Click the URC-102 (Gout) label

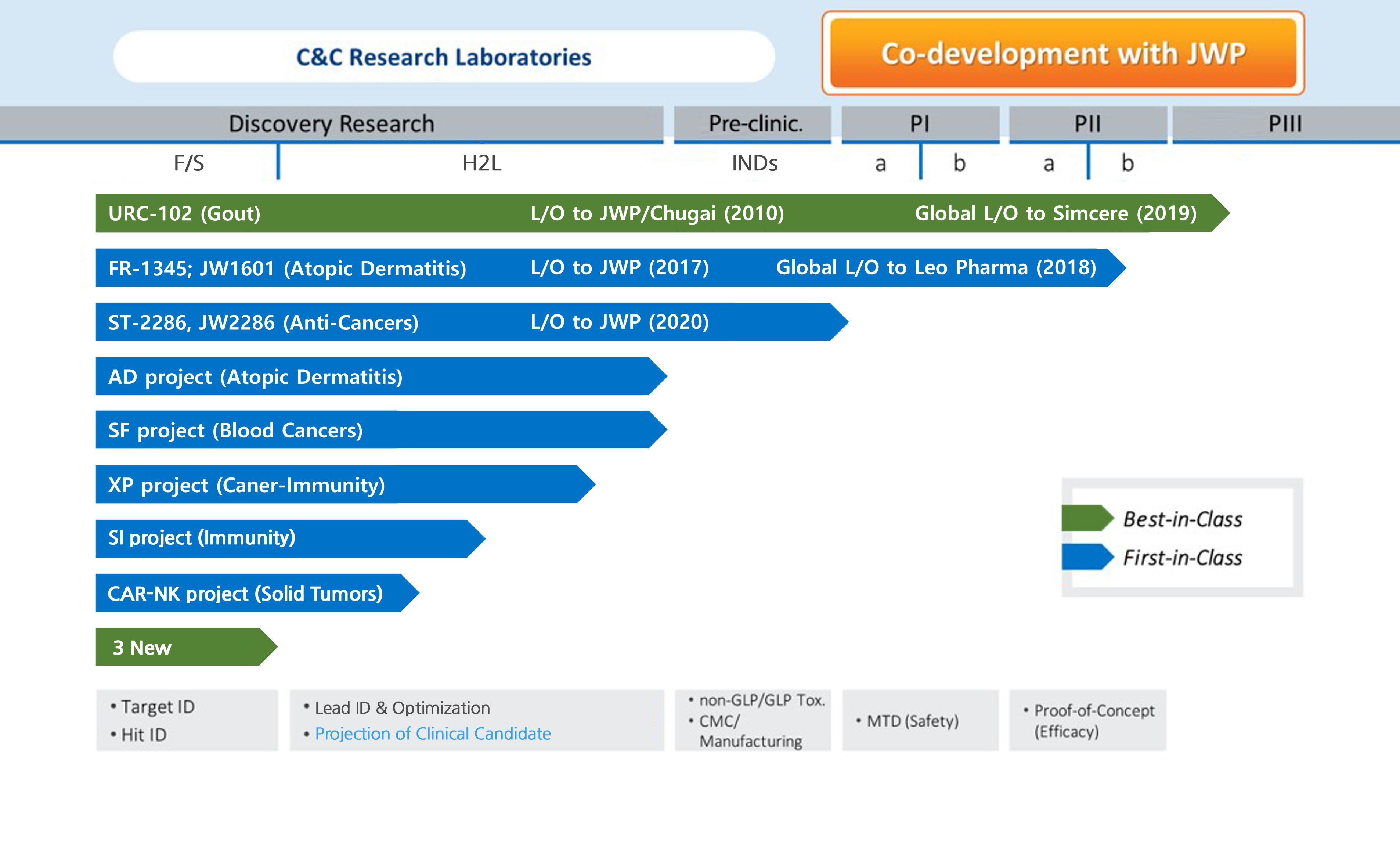(184, 213)
